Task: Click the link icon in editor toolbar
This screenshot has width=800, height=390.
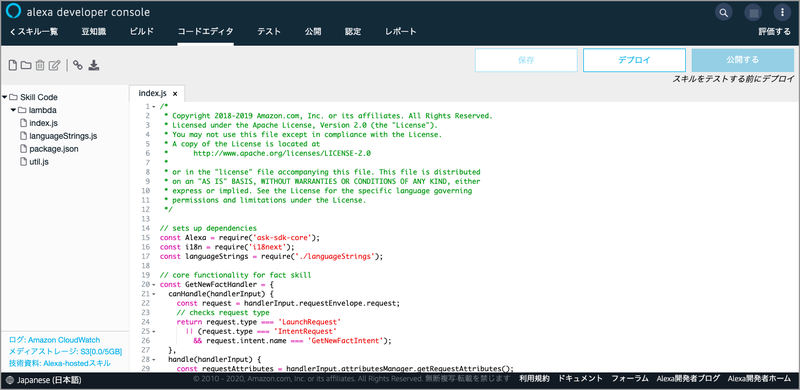Action: tap(78, 65)
